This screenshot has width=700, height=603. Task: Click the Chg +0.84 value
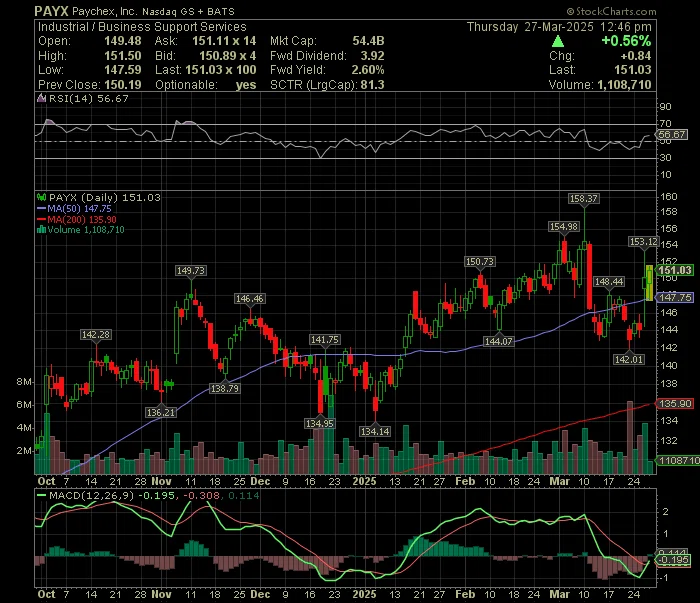click(636, 56)
